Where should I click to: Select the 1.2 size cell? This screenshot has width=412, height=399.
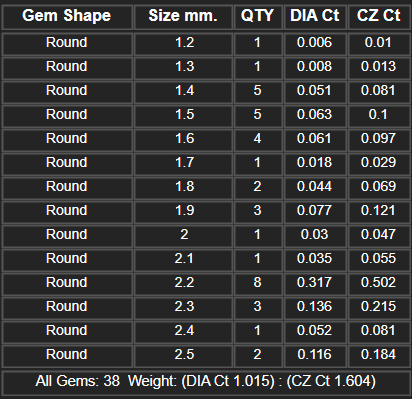pos(183,43)
